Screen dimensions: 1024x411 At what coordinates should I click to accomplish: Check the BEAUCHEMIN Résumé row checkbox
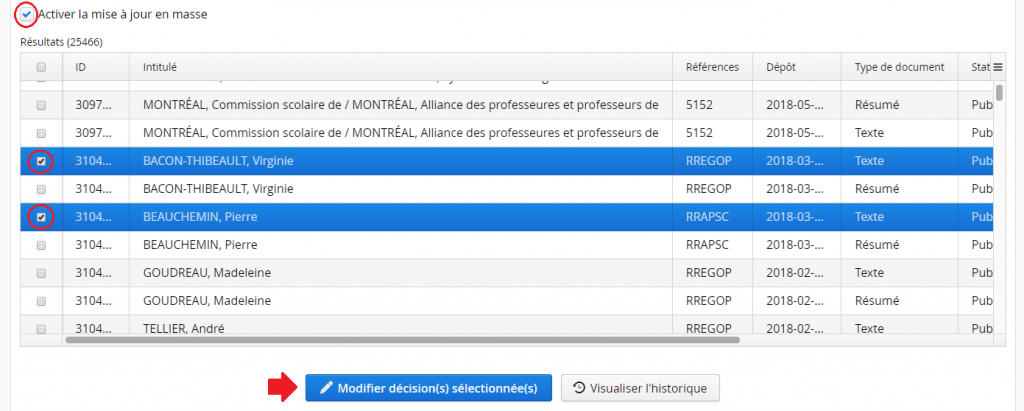pyautogui.click(x=41, y=245)
